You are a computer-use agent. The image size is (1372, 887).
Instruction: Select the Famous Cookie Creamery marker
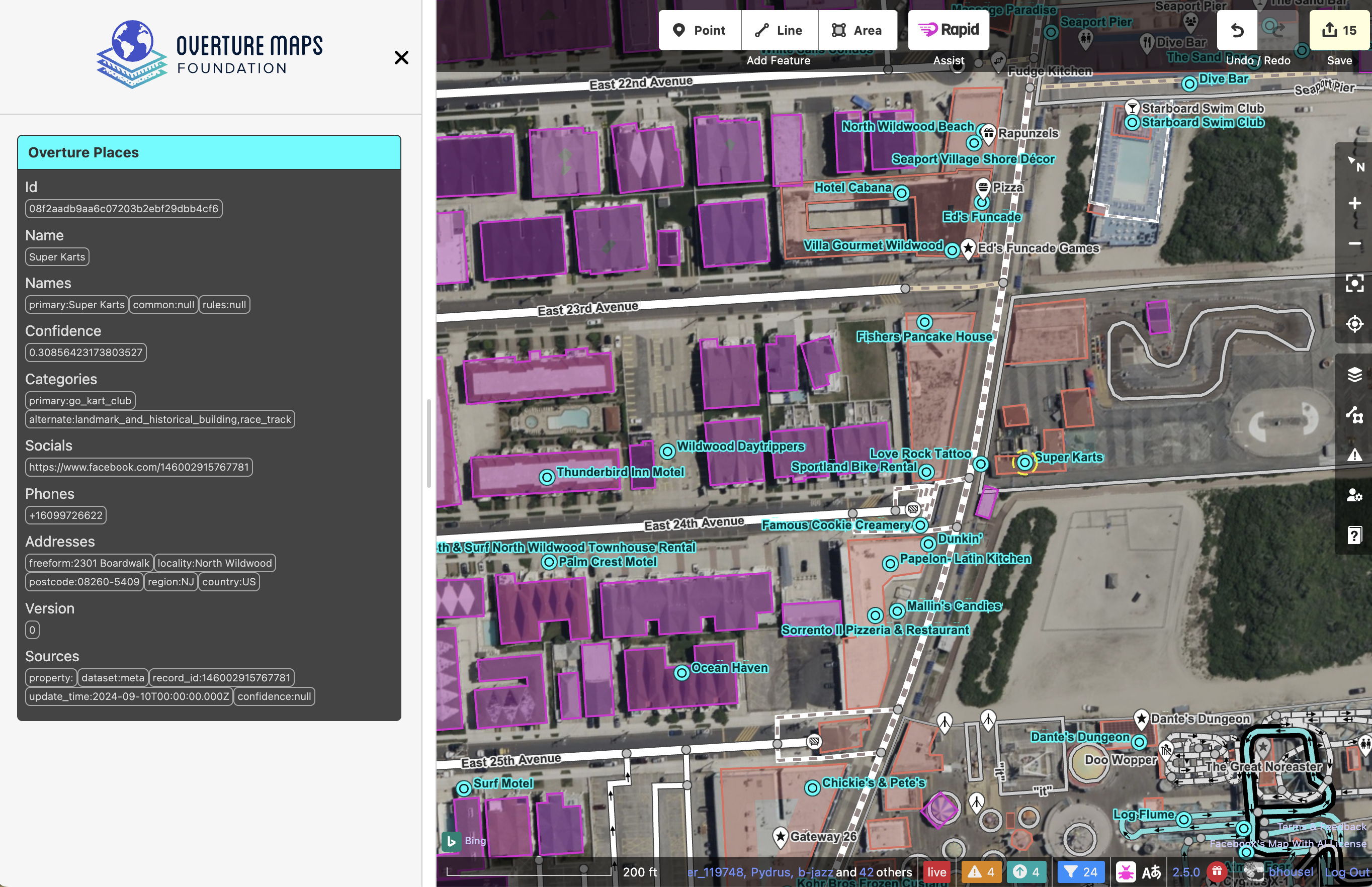tap(920, 525)
